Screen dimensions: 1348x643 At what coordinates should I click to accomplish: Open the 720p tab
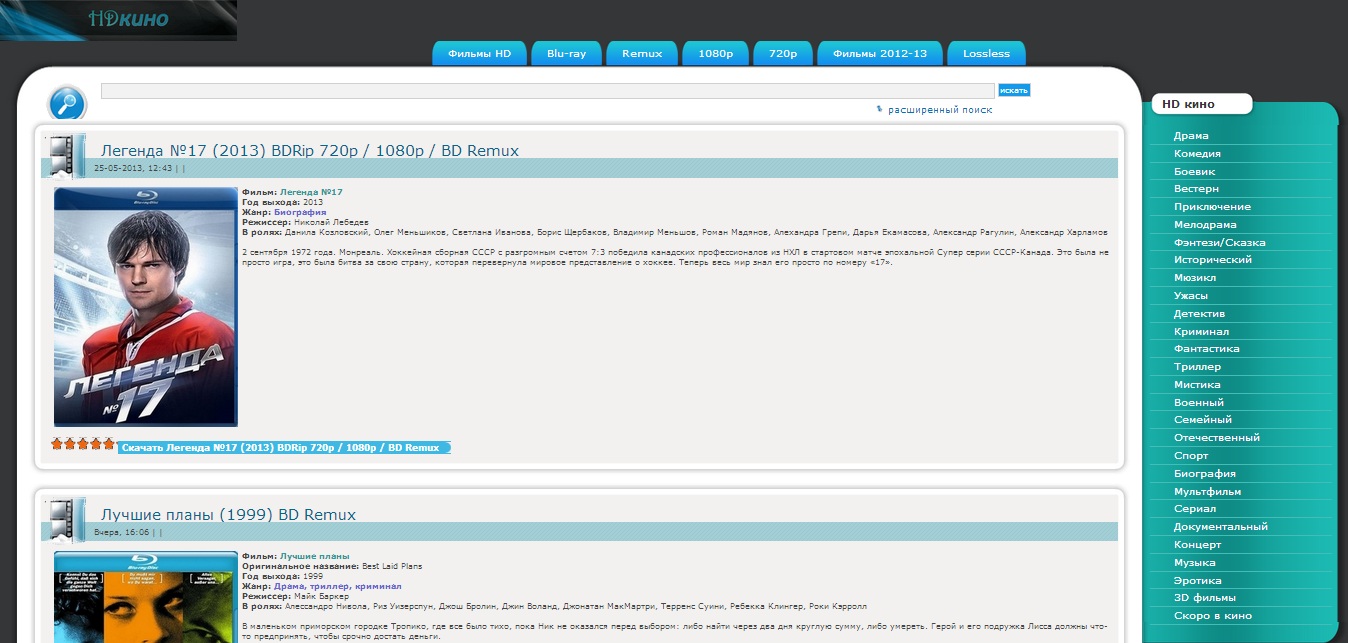(x=783, y=54)
